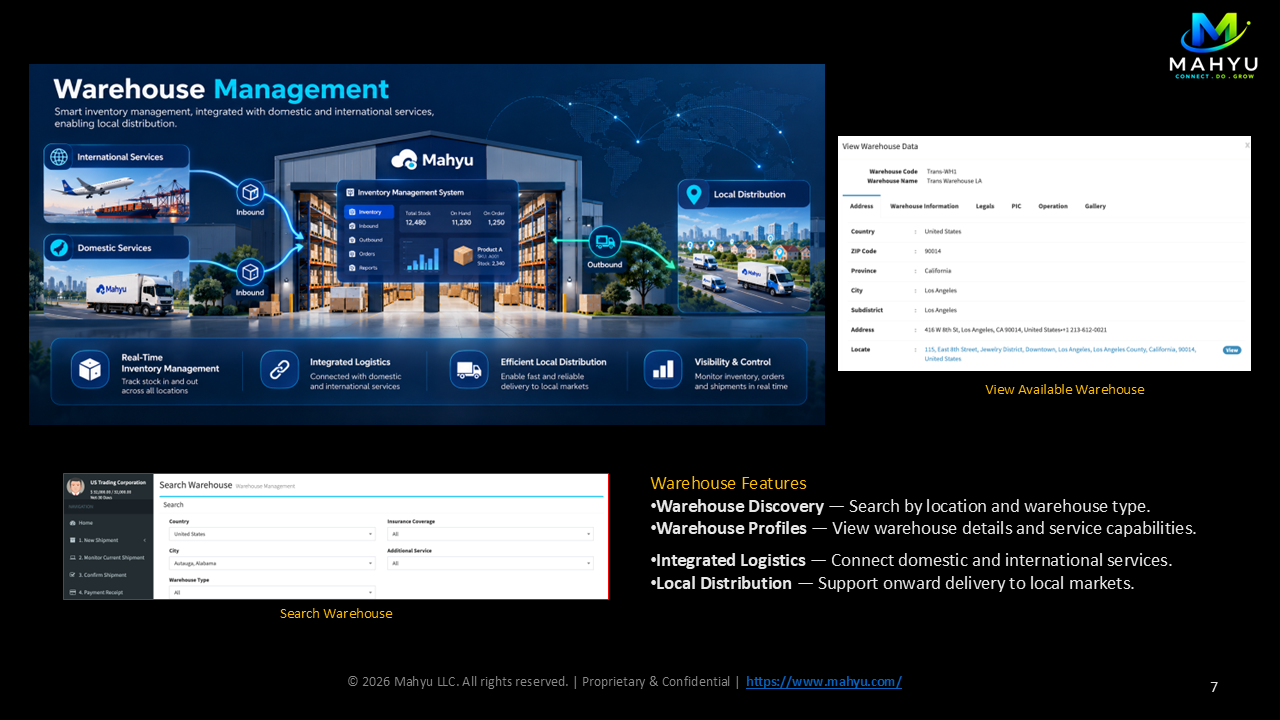This screenshot has height=720, width=1280.
Task: Close the View Warehouse Data dialog
Action: (1247, 145)
